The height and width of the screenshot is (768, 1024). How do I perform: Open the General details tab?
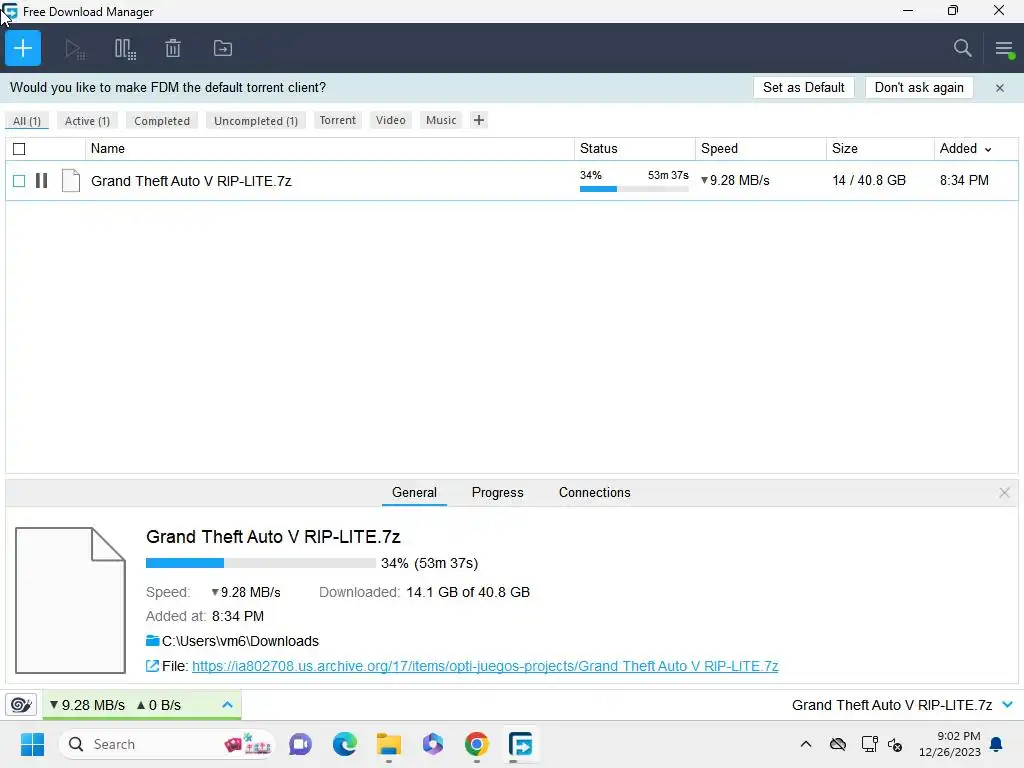point(414,492)
